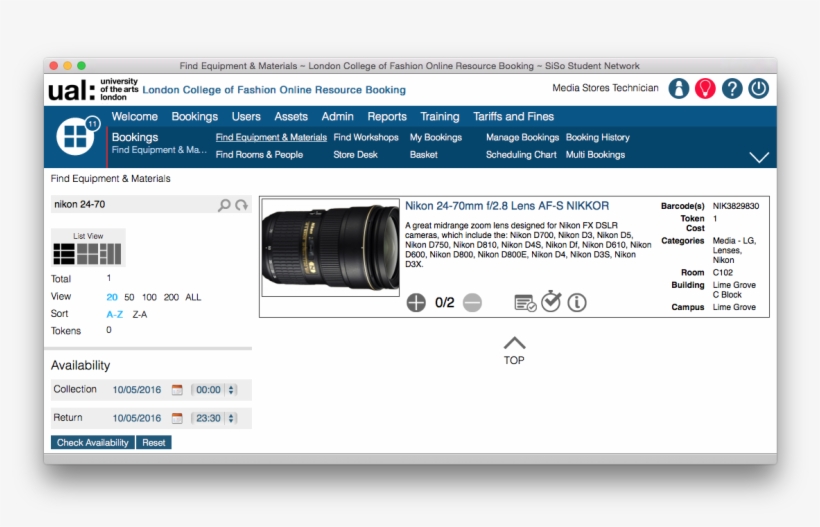
Task: Go to Find Rooms & People
Action: (x=259, y=154)
